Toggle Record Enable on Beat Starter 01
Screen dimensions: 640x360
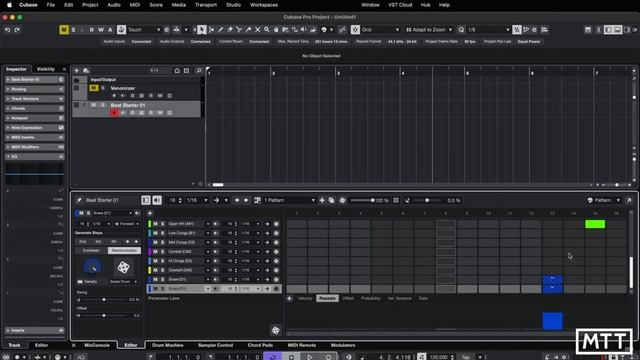[x=114, y=113]
